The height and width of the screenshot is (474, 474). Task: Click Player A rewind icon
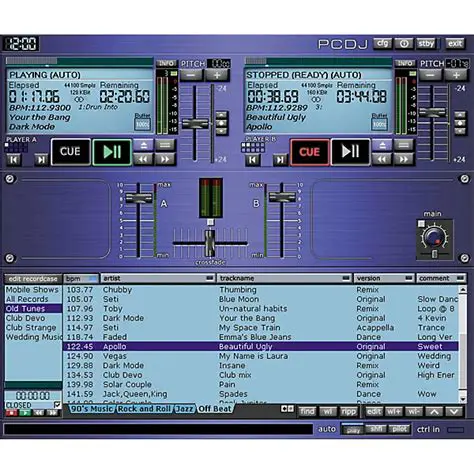(x=144, y=159)
